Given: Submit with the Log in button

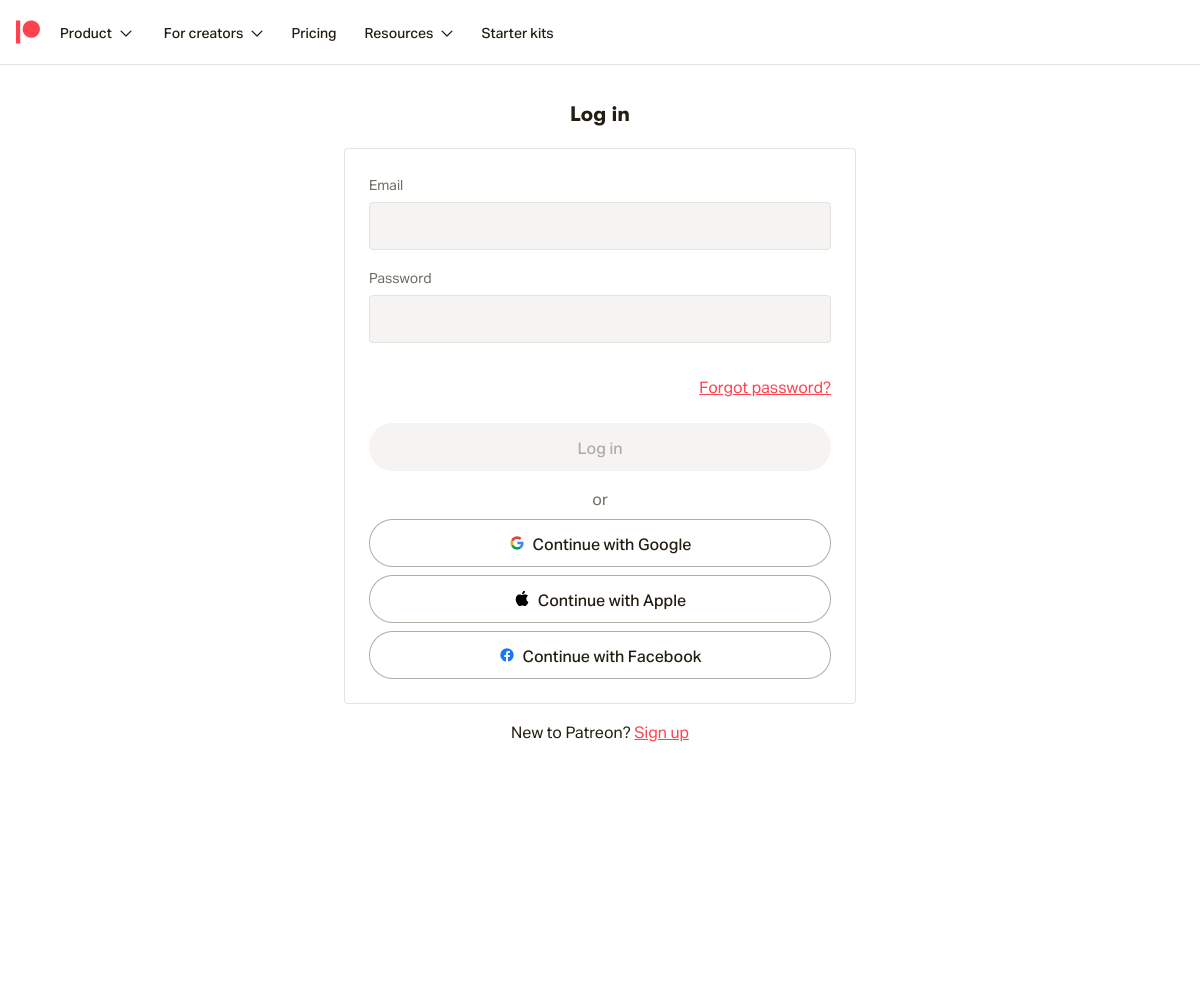Looking at the screenshot, I should click(600, 447).
